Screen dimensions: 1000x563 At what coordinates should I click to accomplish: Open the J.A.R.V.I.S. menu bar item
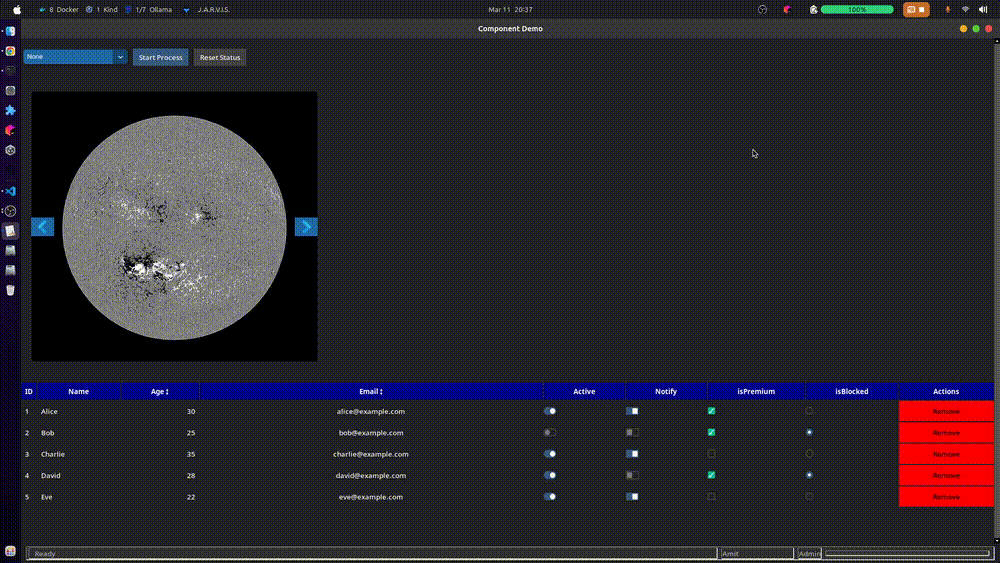[206, 9]
